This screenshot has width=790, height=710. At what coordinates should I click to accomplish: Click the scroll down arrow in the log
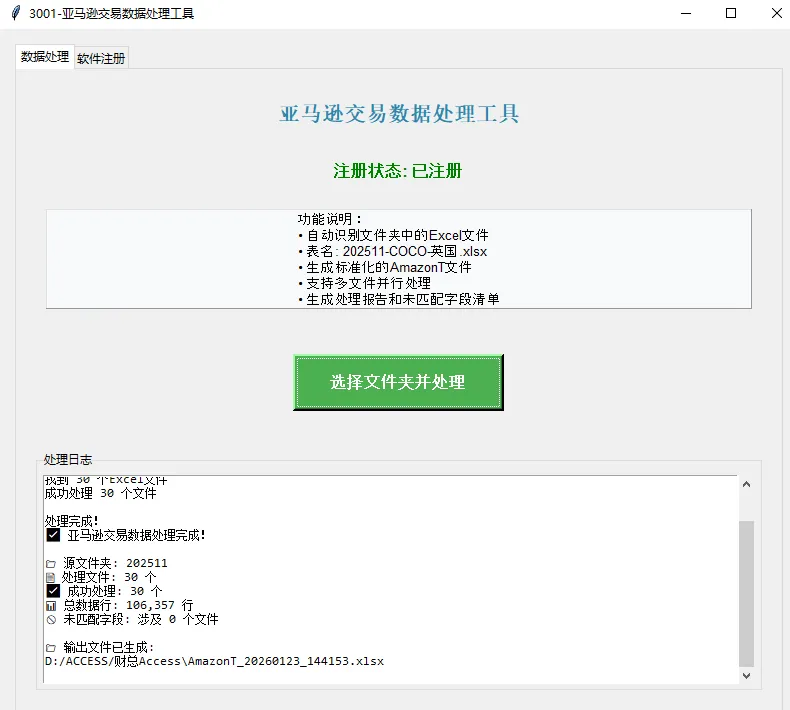coord(746,675)
